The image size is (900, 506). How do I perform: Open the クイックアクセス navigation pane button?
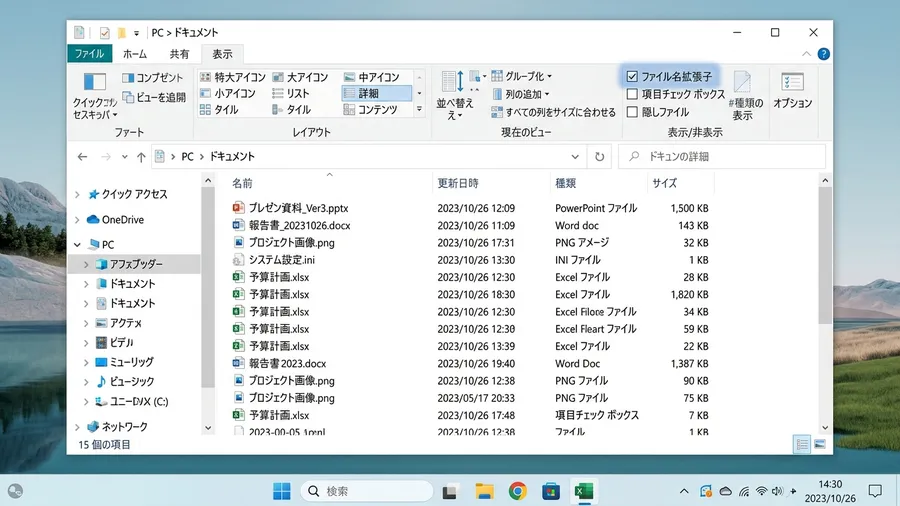(x=95, y=95)
